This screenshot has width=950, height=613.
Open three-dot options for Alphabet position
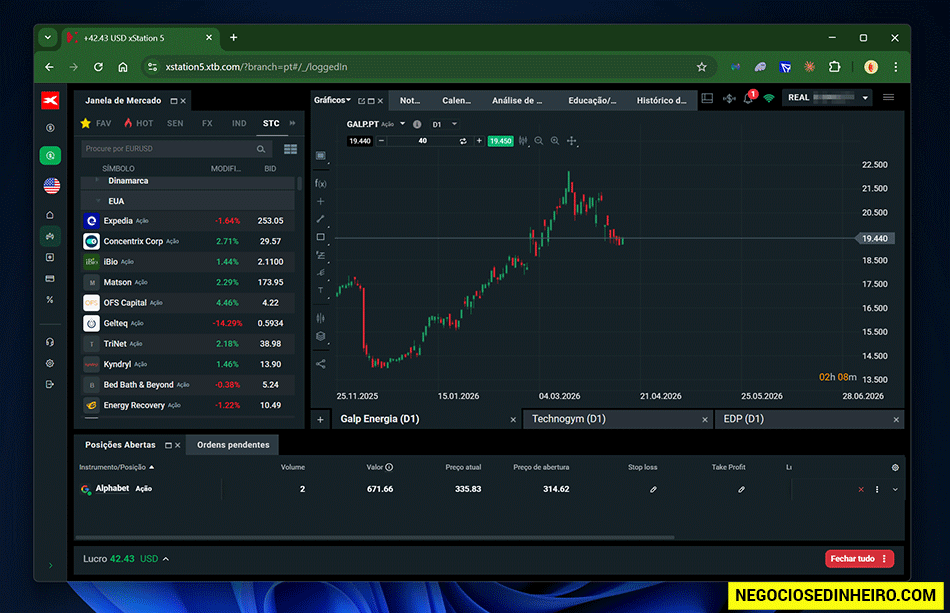(877, 489)
